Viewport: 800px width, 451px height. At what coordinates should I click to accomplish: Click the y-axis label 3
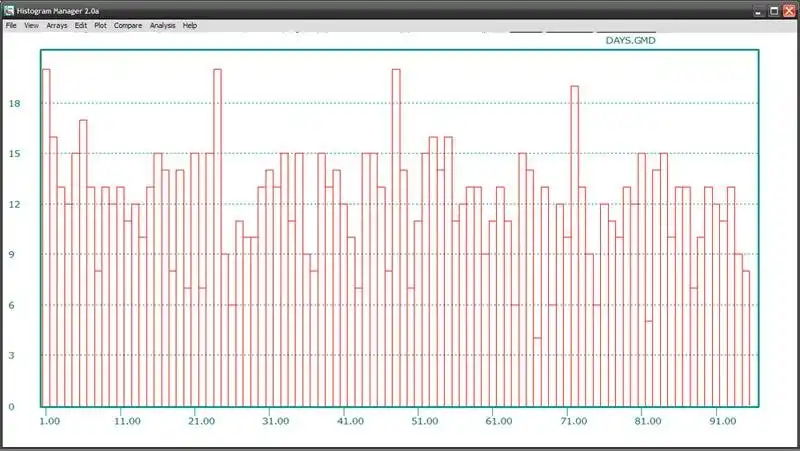point(12,355)
